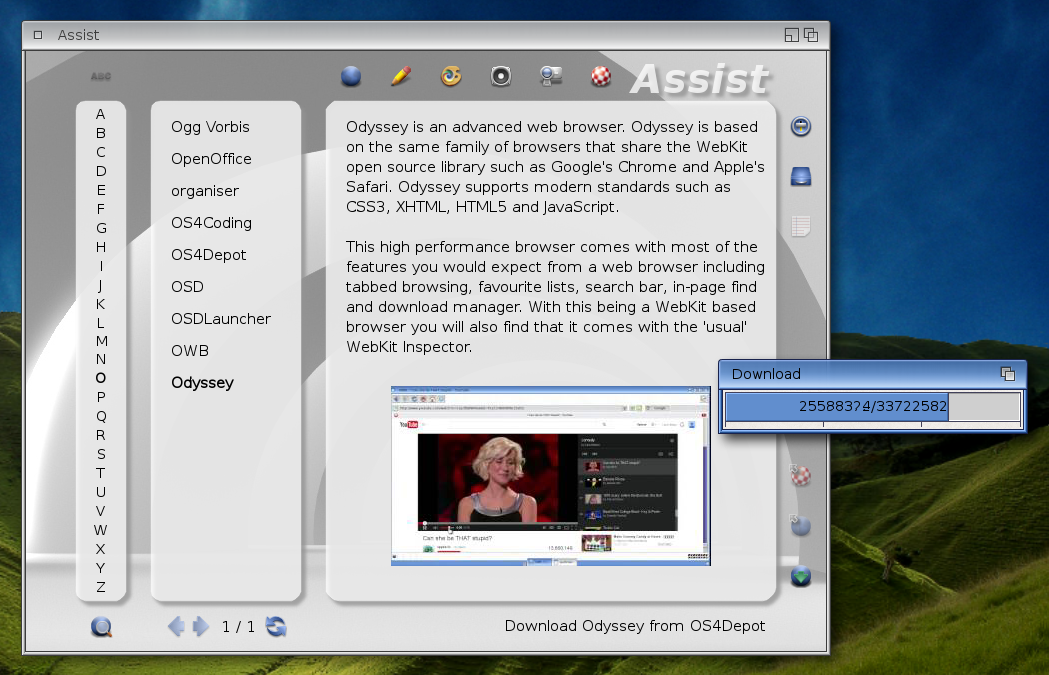Open the magnifier search icon
Image resolution: width=1049 pixels, height=675 pixels.
(101, 627)
